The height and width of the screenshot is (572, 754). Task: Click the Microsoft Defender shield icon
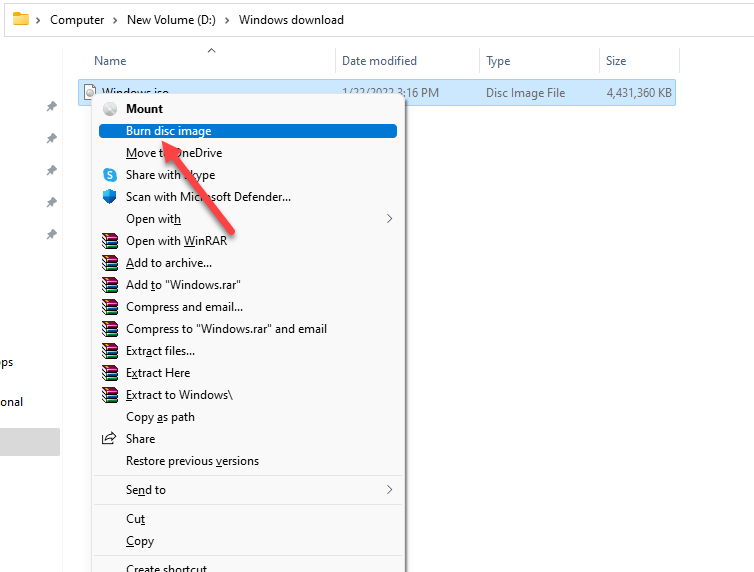point(110,197)
